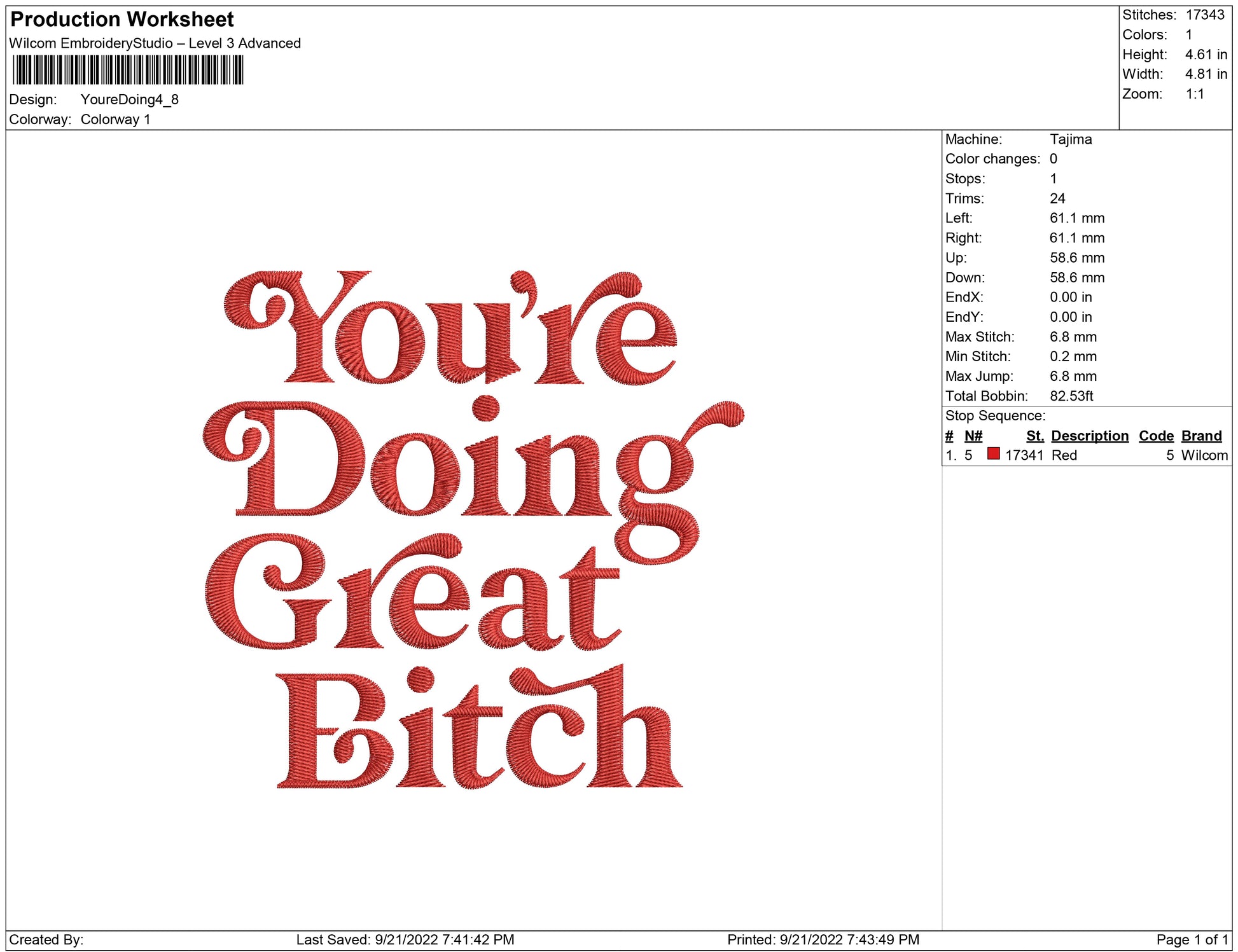The image size is (1238, 952).
Task: Click the Total Bobbin value 82.53ft
Action: 1071,396
